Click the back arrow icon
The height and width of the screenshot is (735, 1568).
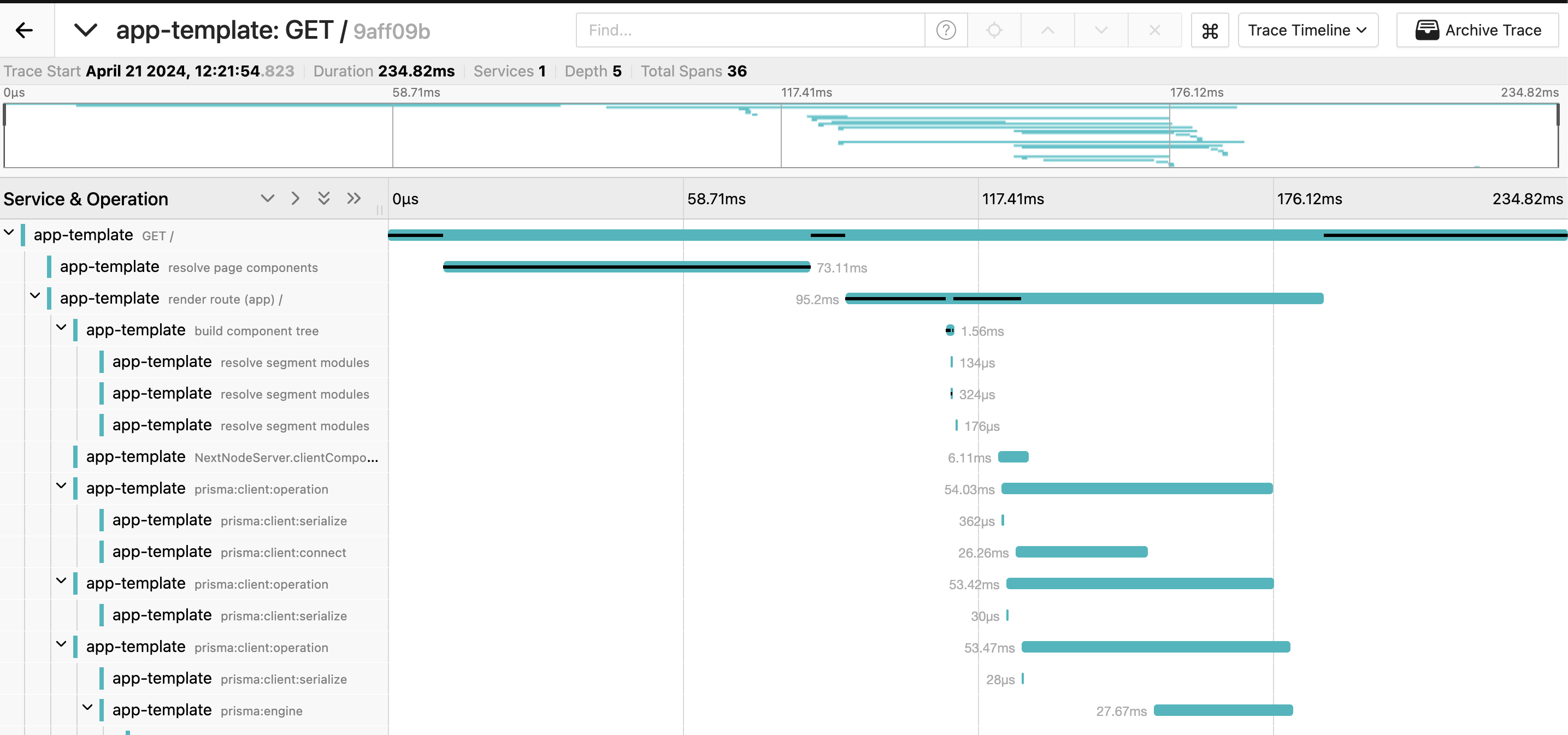pyautogui.click(x=25, y=30)
